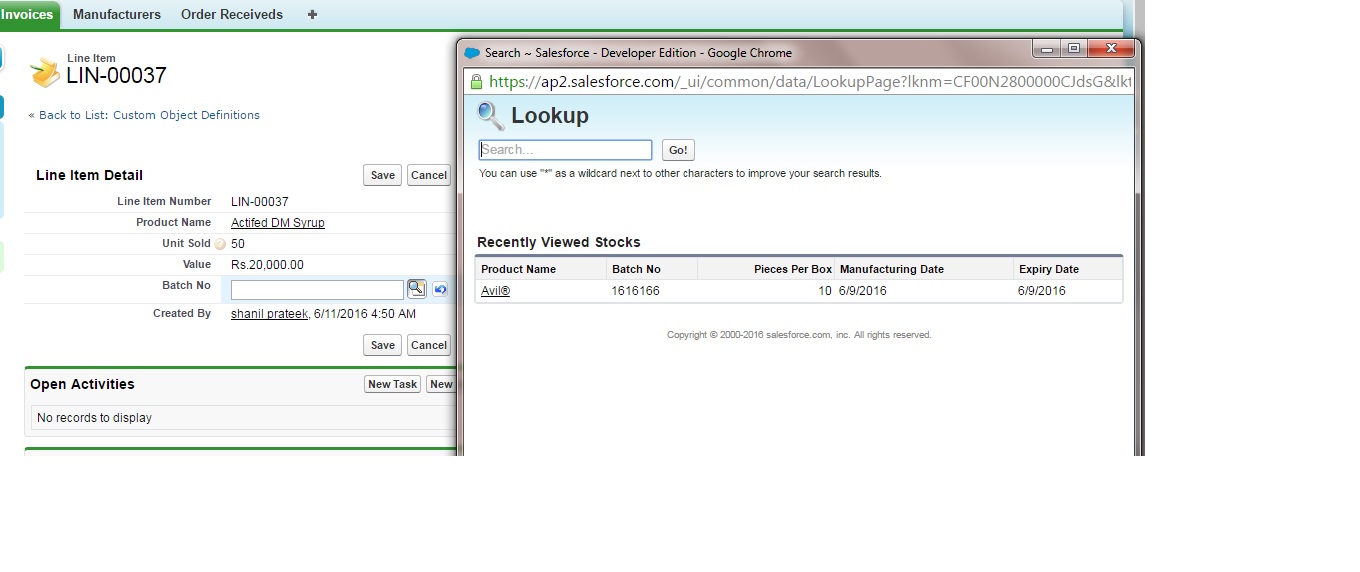Click Unit Sold value 50

click(x=238, y=244)
